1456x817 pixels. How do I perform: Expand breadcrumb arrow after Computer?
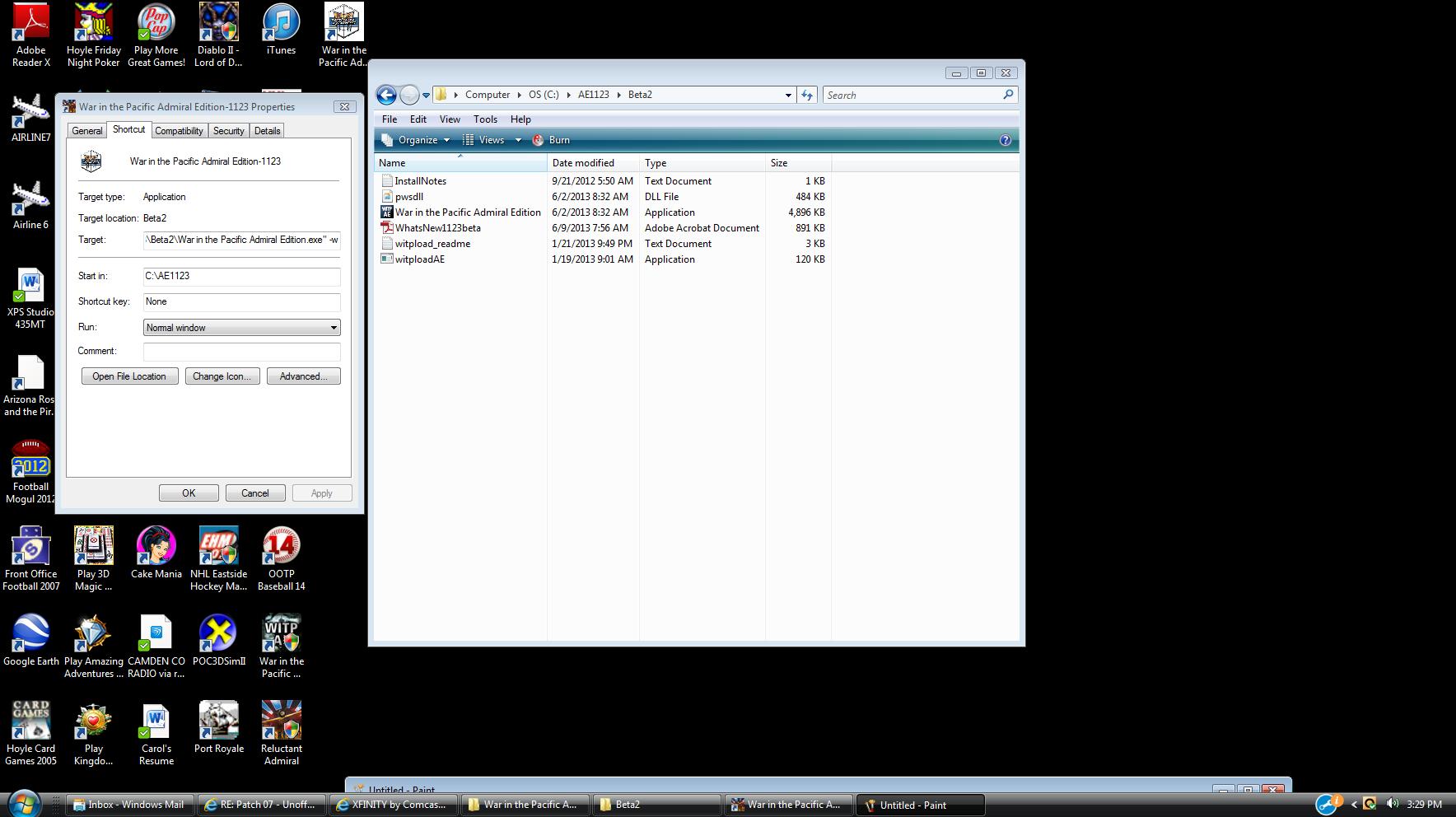tap(520, 95)
